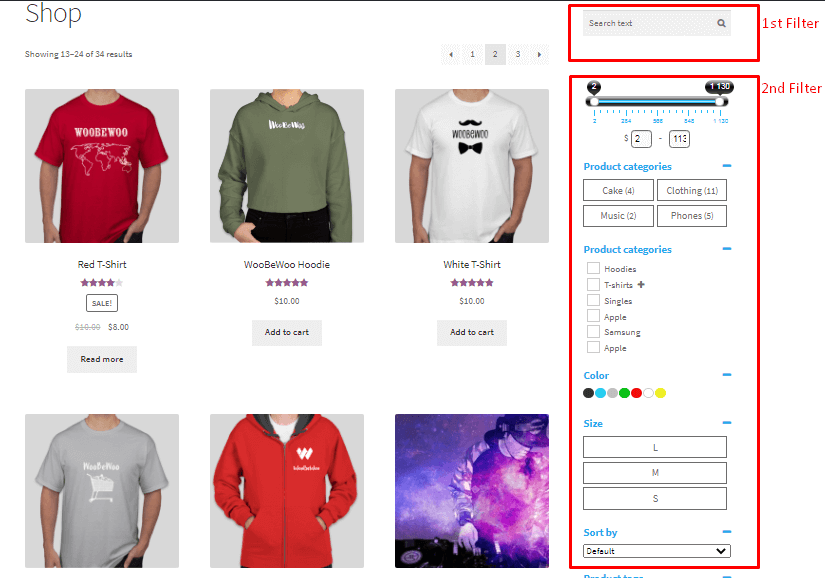
Task: Select the green color swatch
Action: click(x=625, y=393)
